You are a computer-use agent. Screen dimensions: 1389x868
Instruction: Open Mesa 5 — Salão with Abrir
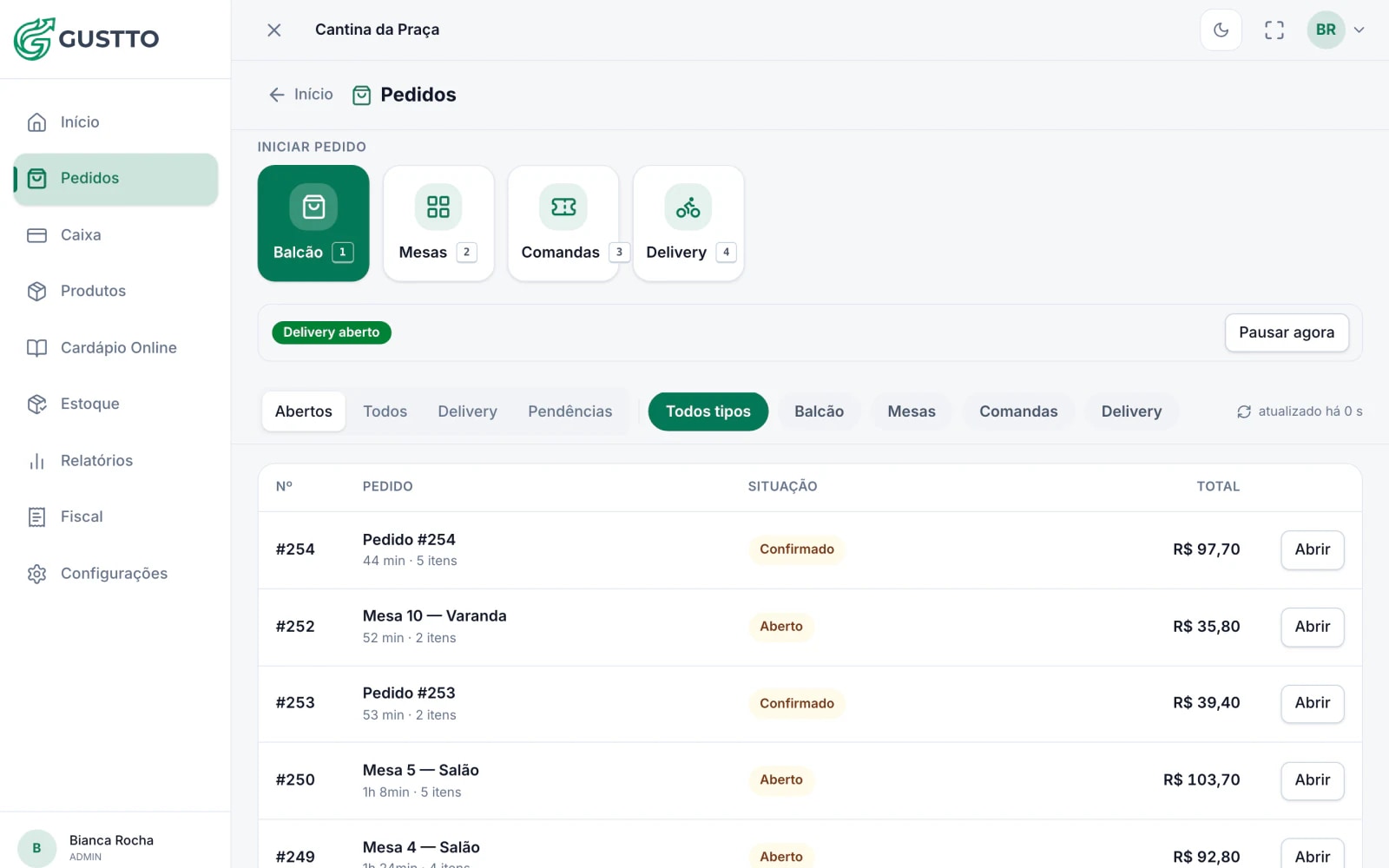click(x=1313, y=780)
